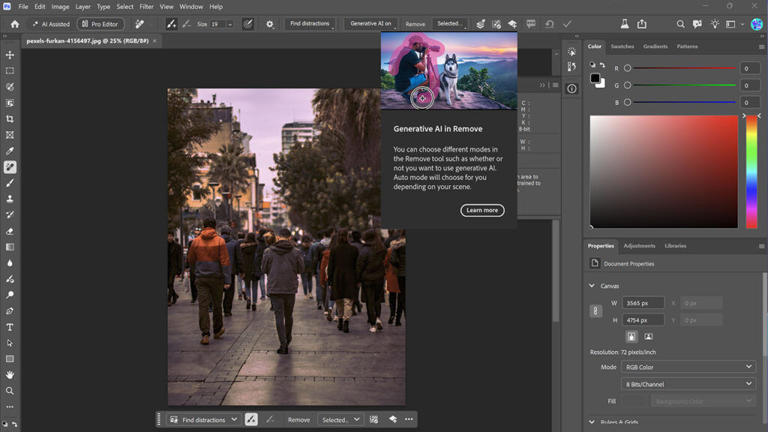
Task: Select the Blur tool
Action: (x=10, y=263)
